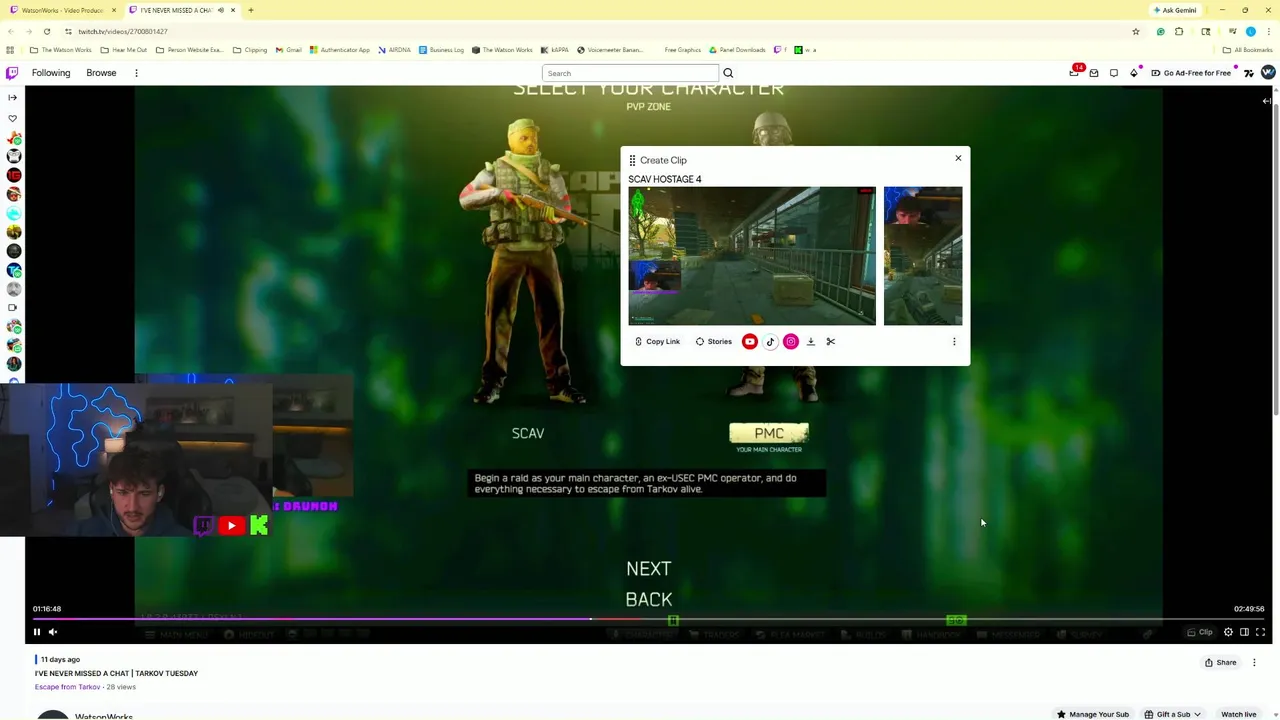This screenshot has width=1280, height=720.
Task: Reload the page
Action: click(47, 31)
